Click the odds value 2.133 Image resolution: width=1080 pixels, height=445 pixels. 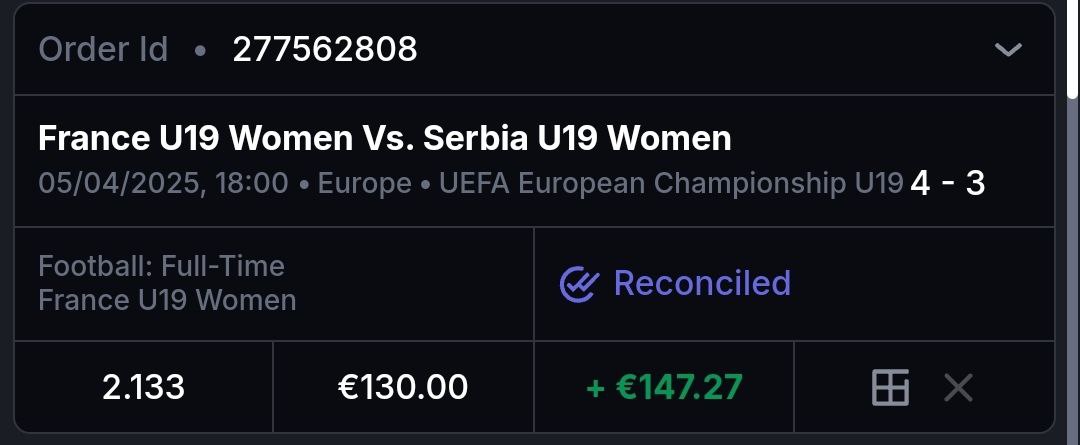pos(143,387)
